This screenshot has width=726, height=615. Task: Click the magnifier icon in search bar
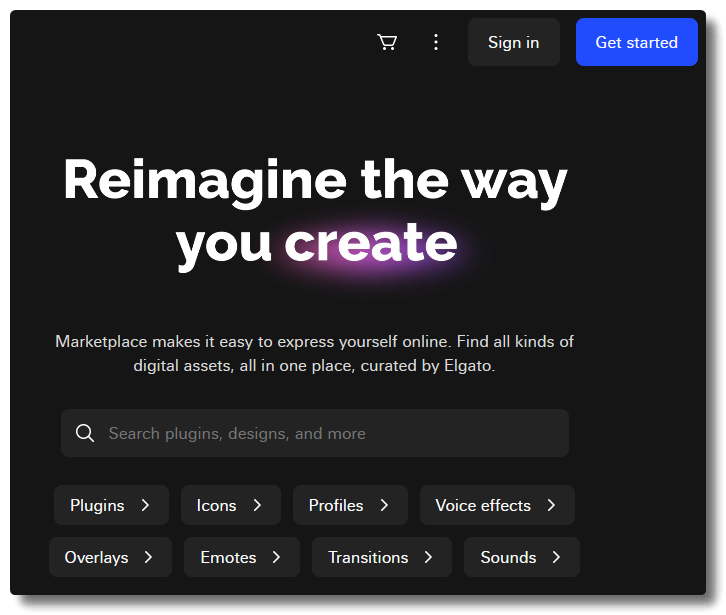(x=85, y=433)
